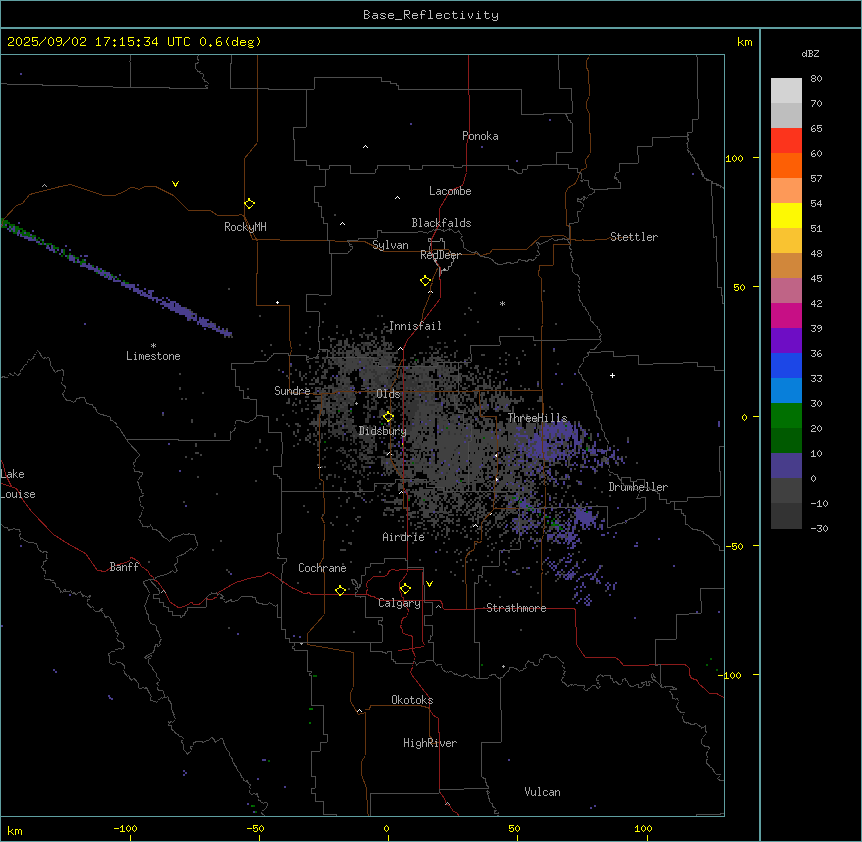This screenshot has width=862, height=842.
Task: Click the asterisk marker above Limestone
Action: [153, 346]
